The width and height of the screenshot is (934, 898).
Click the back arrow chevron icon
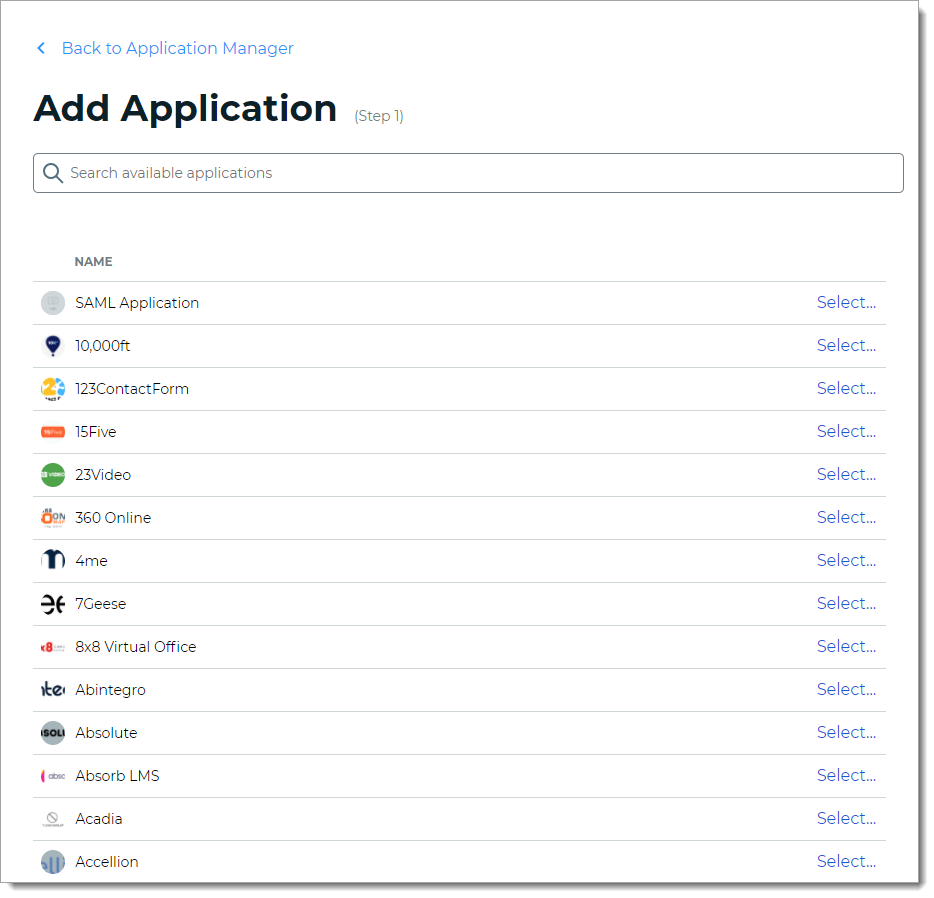(x=40, y=48)
